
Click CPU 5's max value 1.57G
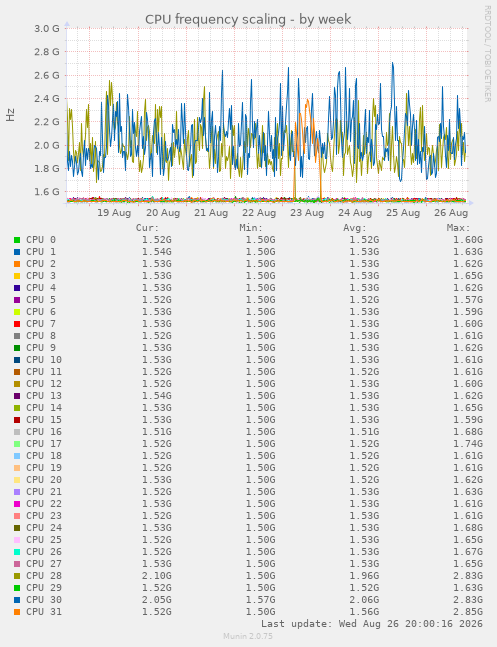[x=468, y=300]
